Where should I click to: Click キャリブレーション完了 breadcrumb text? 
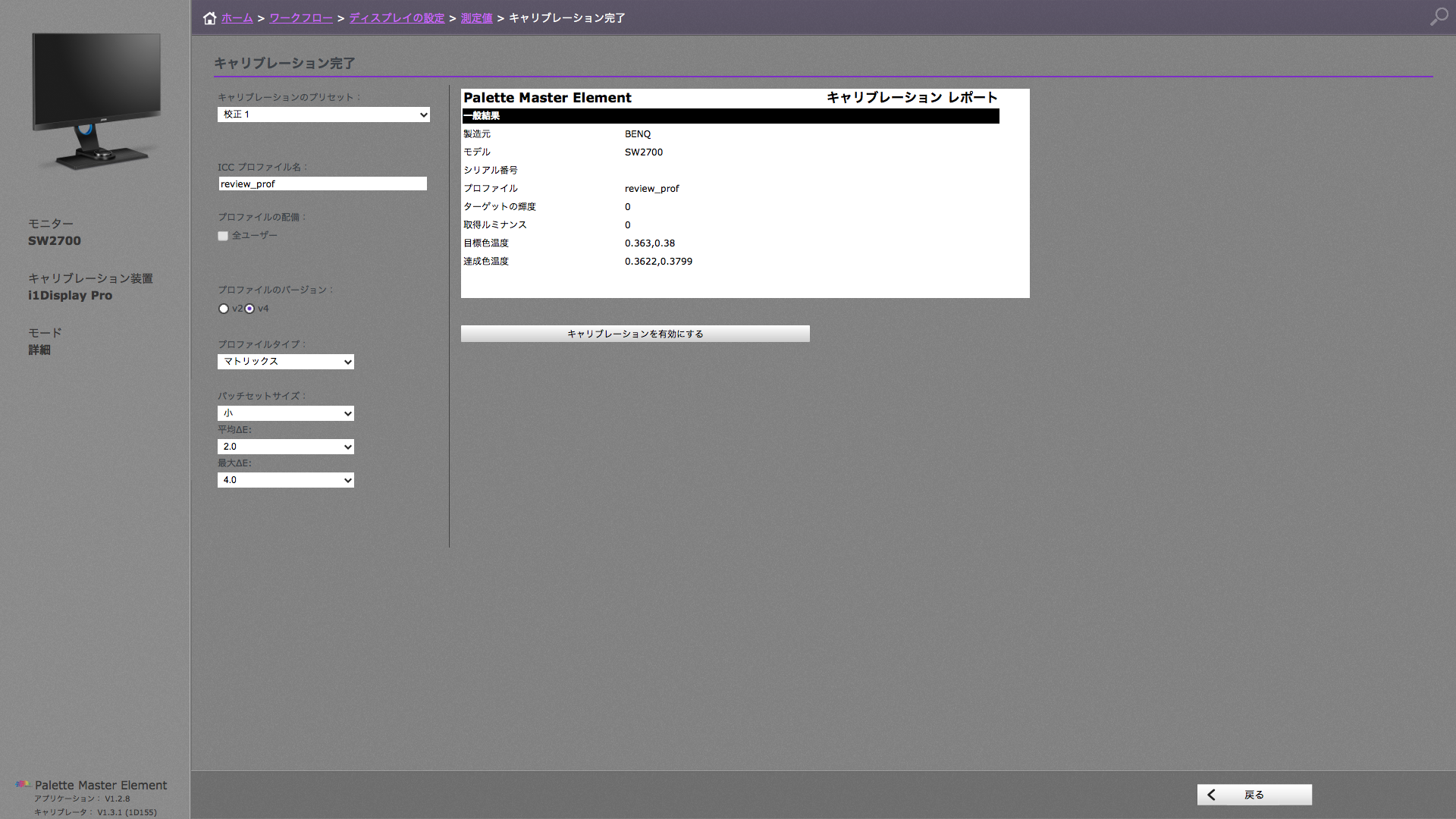pos(567,18)
